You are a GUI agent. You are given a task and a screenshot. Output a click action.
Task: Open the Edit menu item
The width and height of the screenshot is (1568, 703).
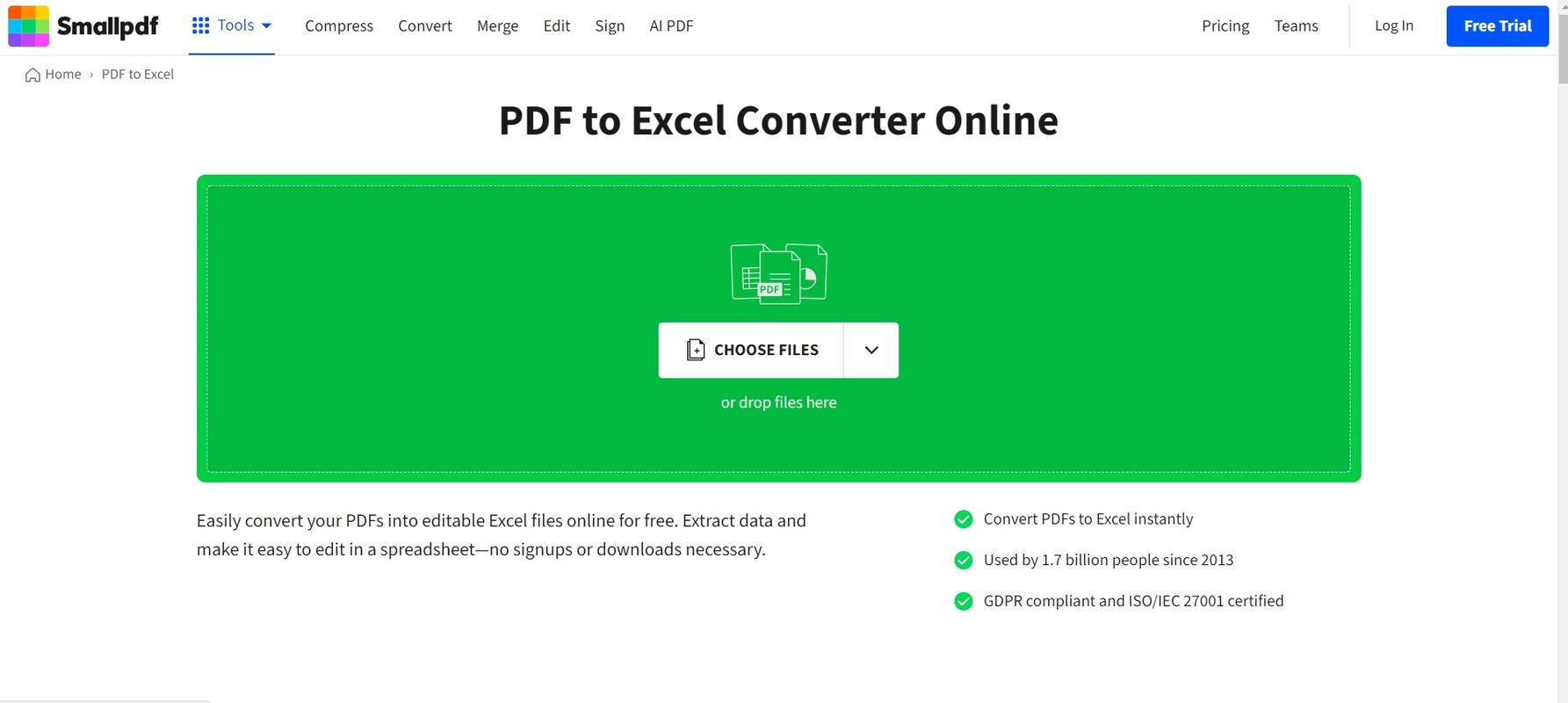[x=557, y=25]
